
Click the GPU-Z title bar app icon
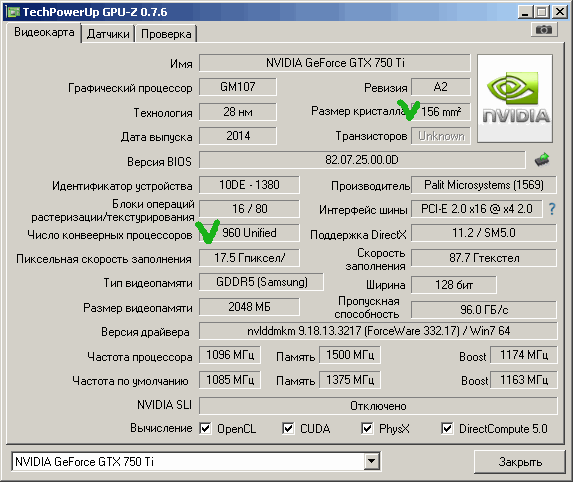coord(13,12)
